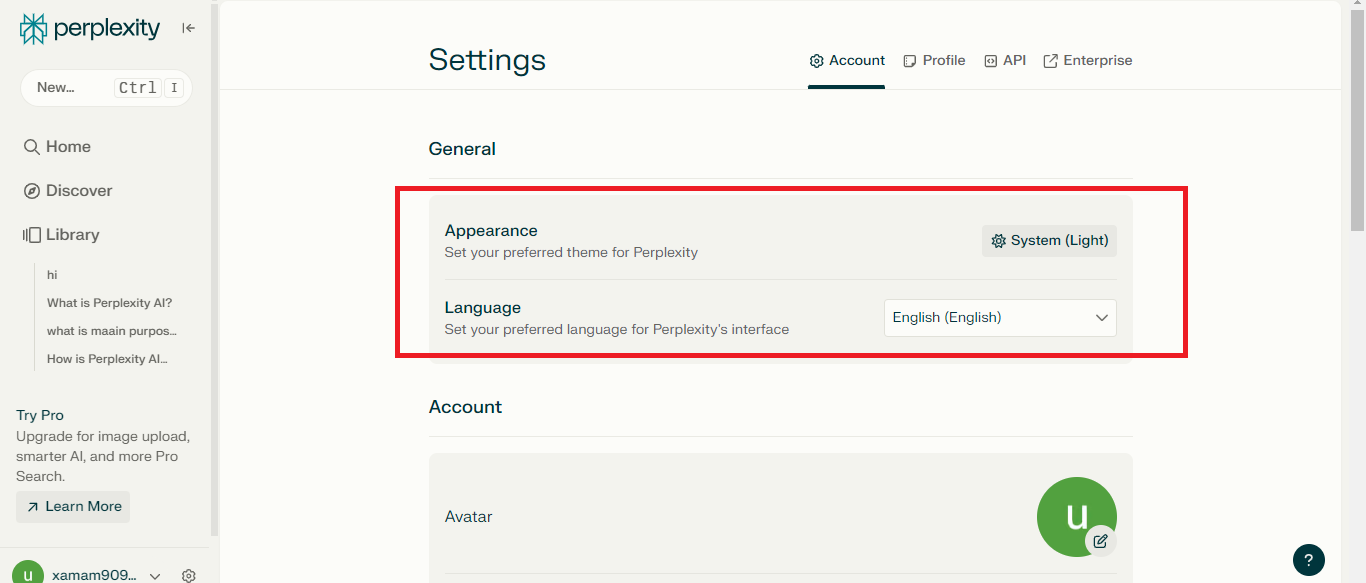Open the Library section icon

[30, 234]
